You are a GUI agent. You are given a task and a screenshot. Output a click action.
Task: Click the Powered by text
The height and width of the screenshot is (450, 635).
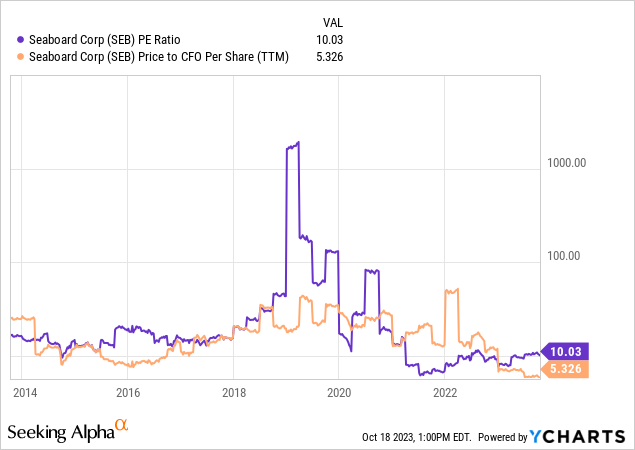point(503,437)
